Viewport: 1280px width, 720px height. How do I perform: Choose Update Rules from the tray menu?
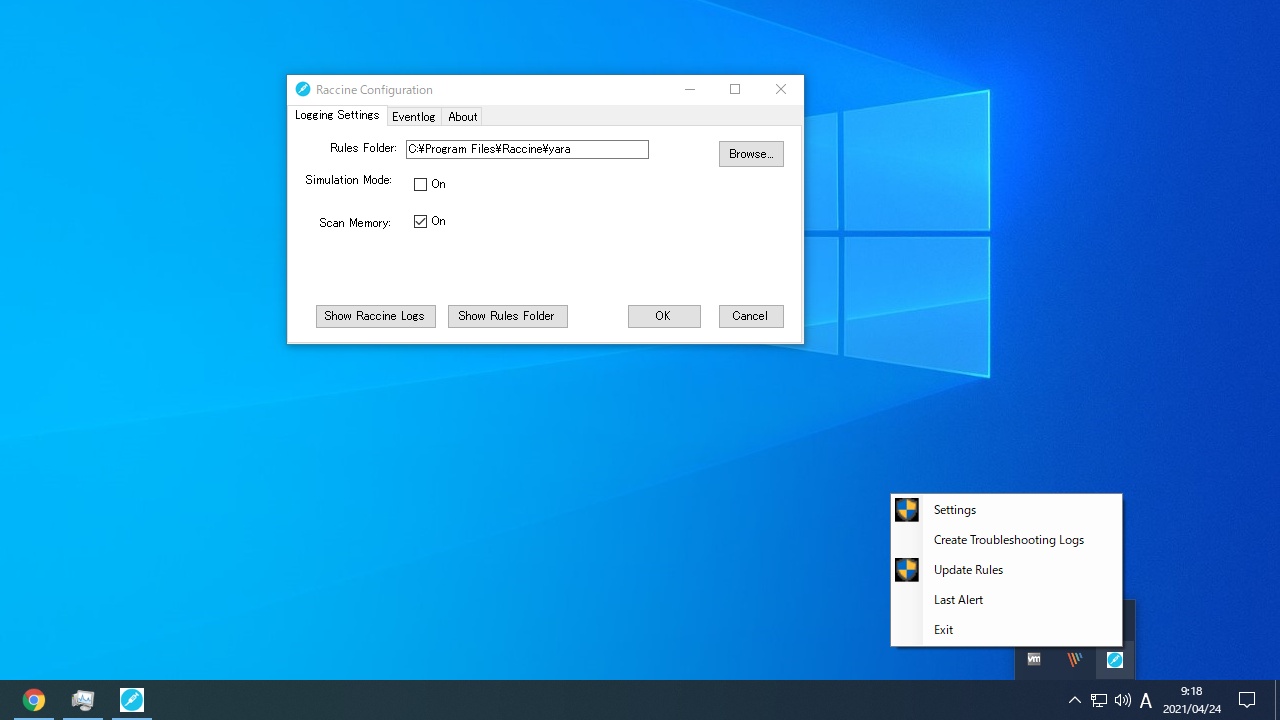click(1006, 570)
